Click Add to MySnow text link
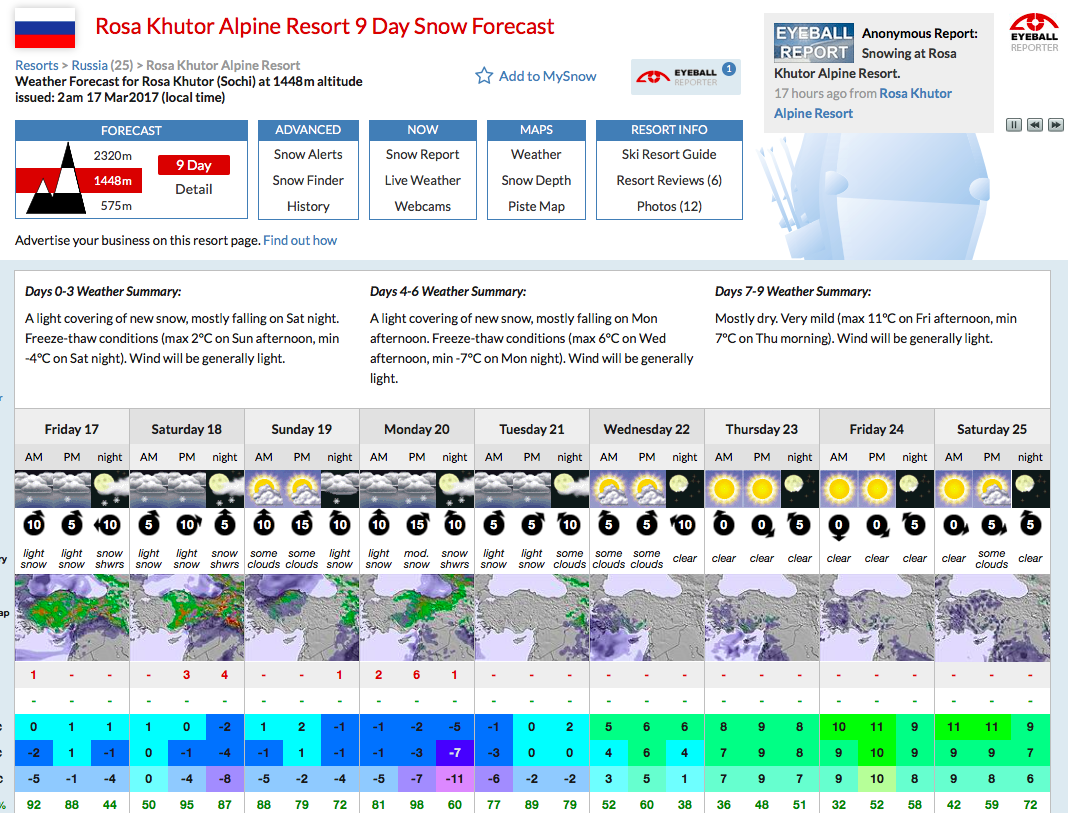The width and height of the screenshot is (1068, 813). [547, 76]
